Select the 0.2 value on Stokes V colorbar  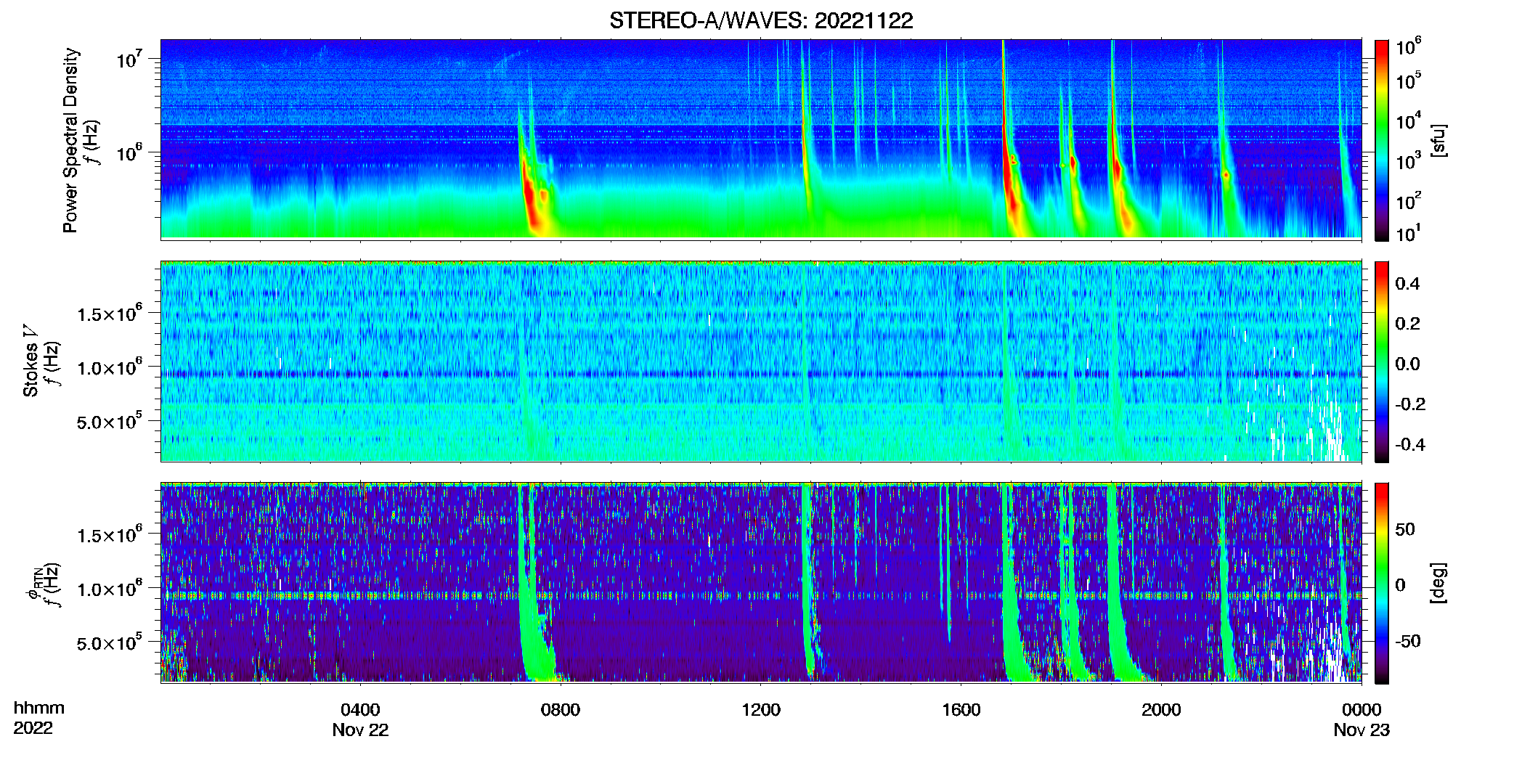(1407, 324)
